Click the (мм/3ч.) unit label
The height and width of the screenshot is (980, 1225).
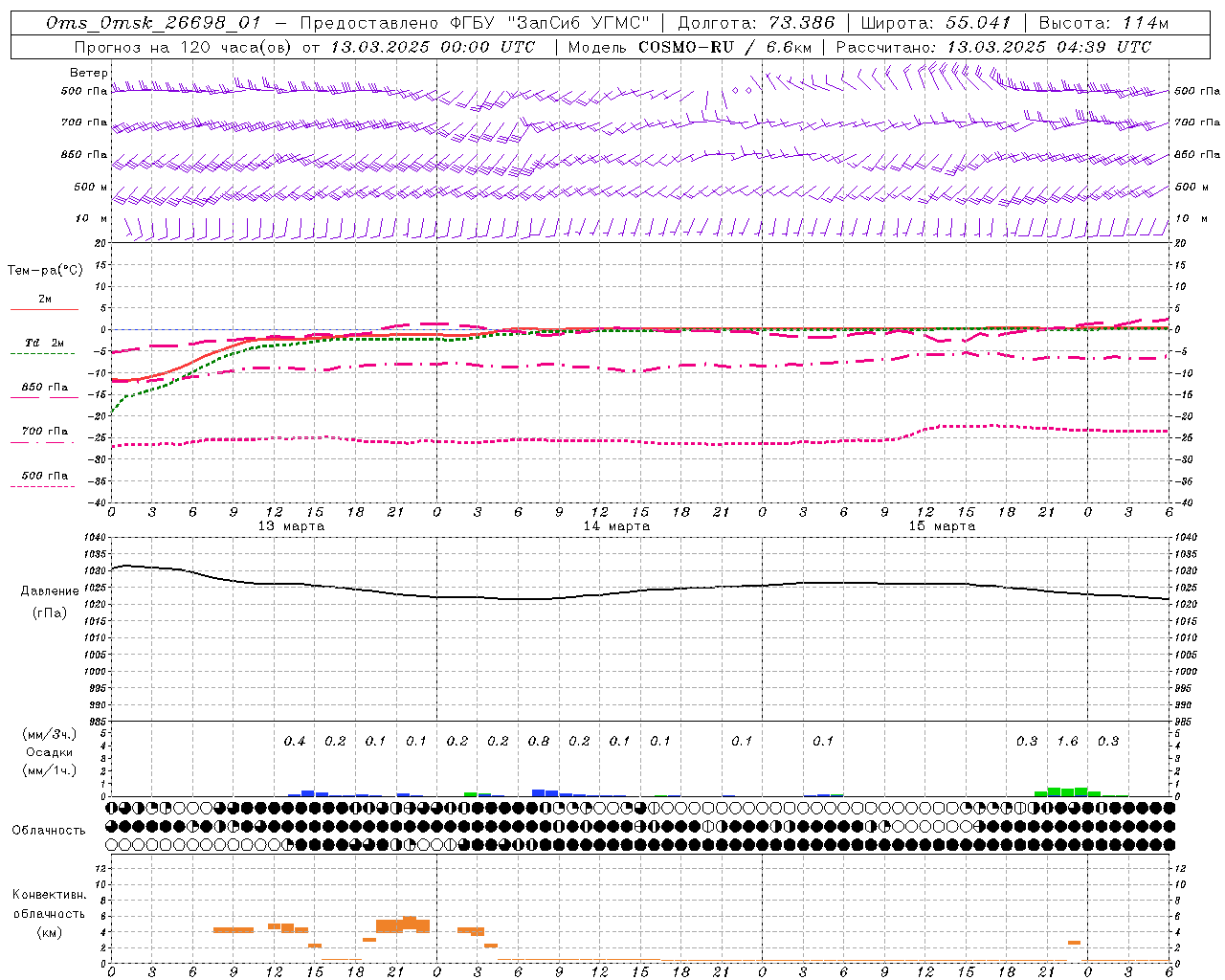click(x=50, y=734)
